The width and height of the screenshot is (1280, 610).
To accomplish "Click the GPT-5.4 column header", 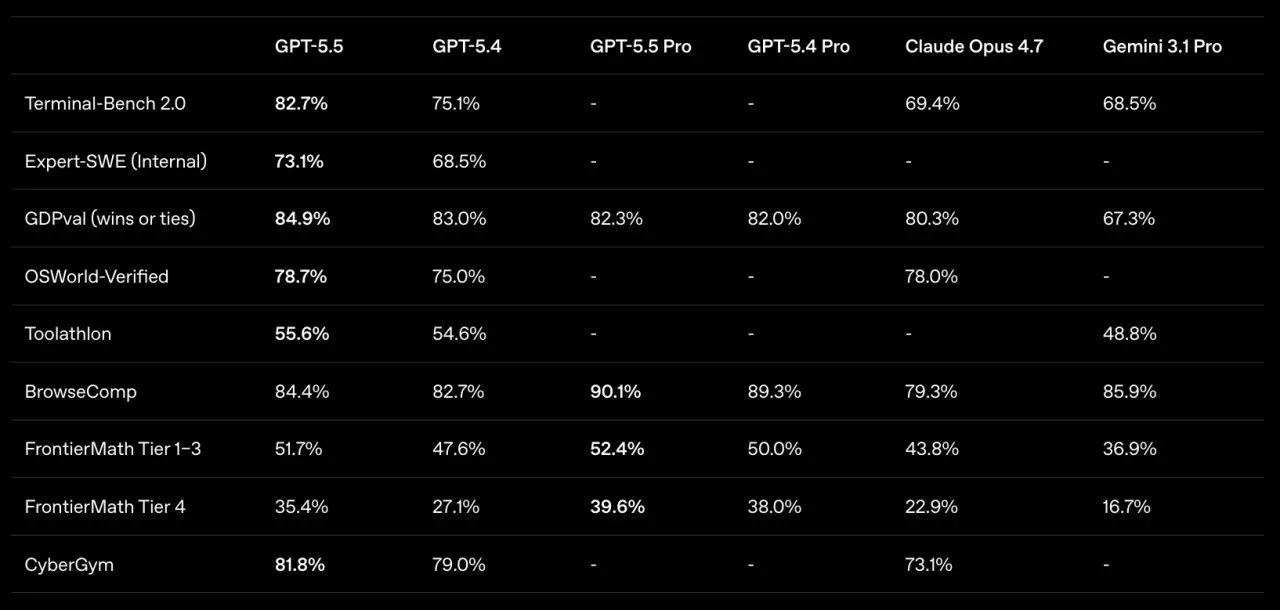I will click(467, 46).
